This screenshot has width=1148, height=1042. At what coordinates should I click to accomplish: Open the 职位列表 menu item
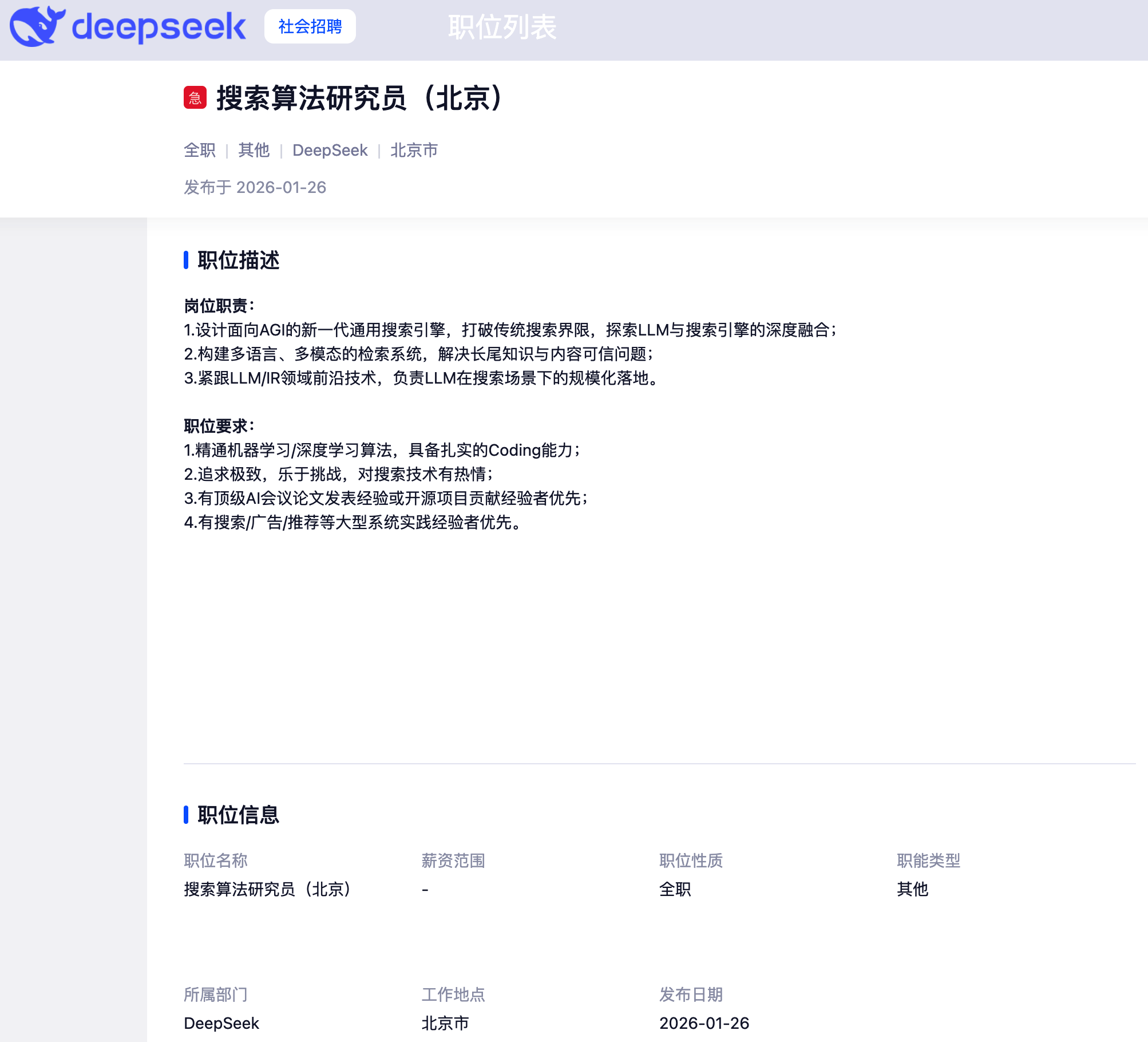point(502,27)
